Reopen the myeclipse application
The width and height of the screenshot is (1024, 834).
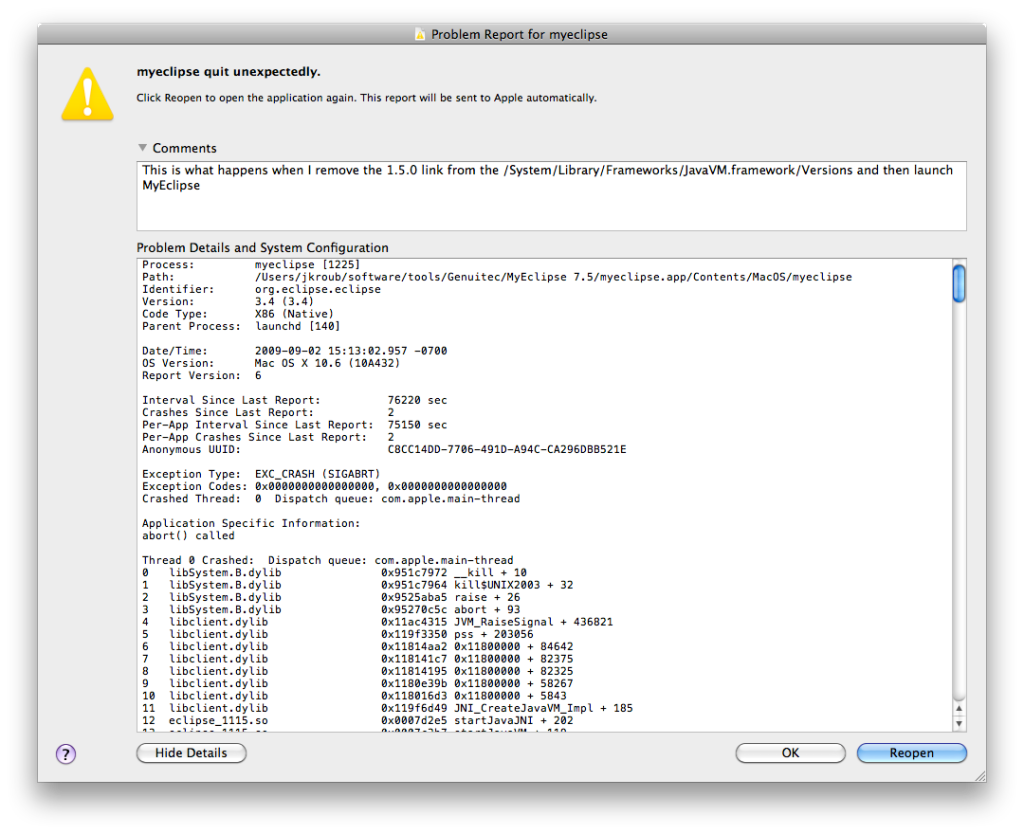point(912,753)
